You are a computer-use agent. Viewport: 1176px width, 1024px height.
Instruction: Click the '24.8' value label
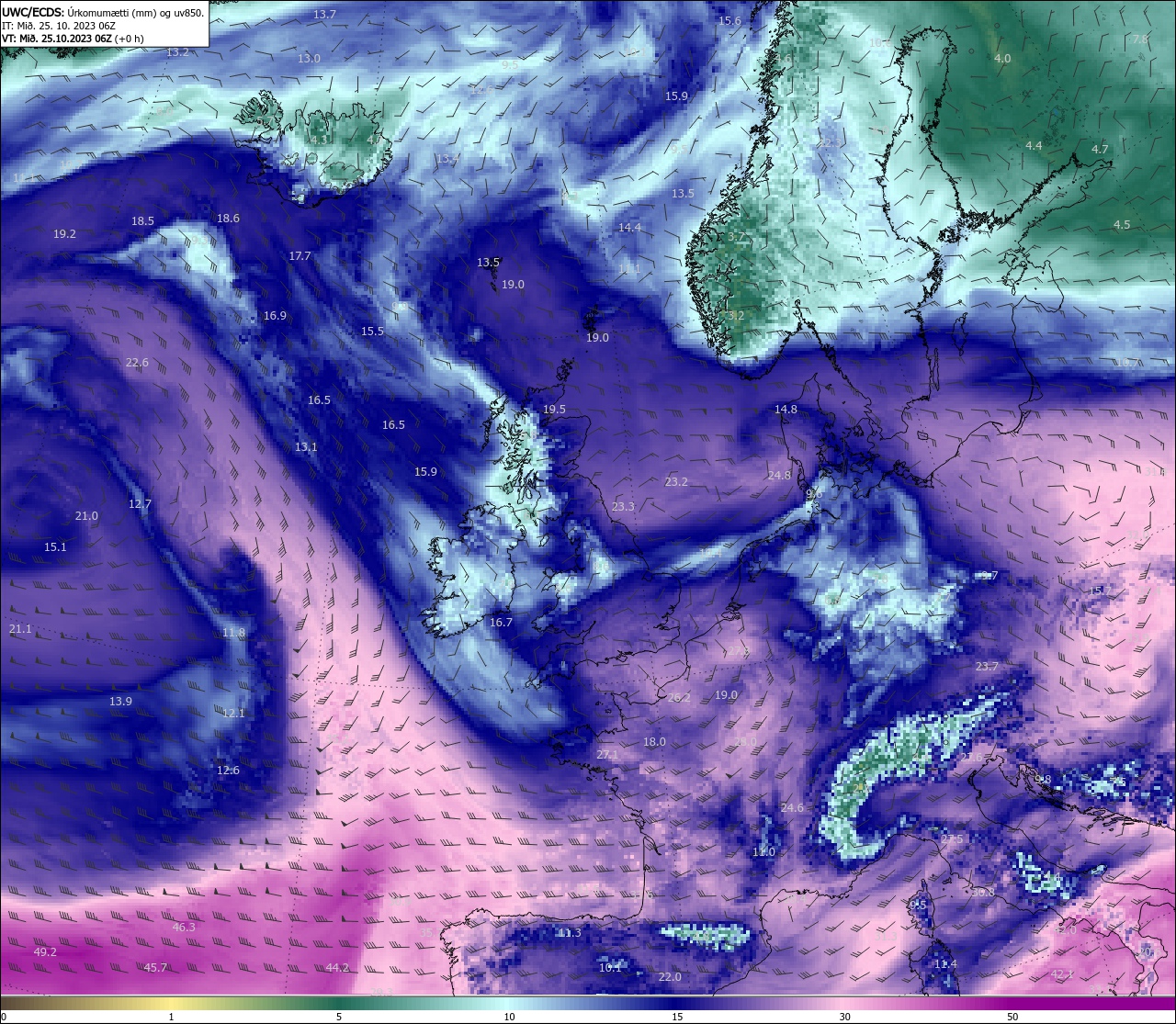pyautogui.click(x=779, y=476)
